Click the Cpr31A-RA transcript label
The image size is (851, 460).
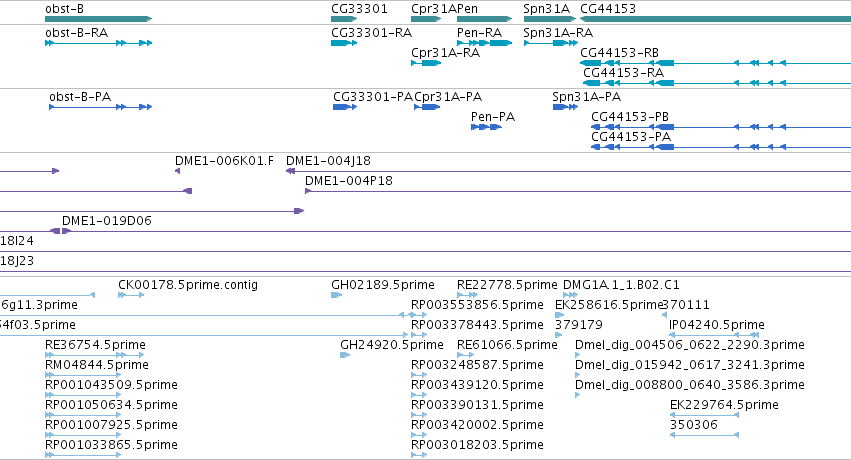click(x=446, y=53)
